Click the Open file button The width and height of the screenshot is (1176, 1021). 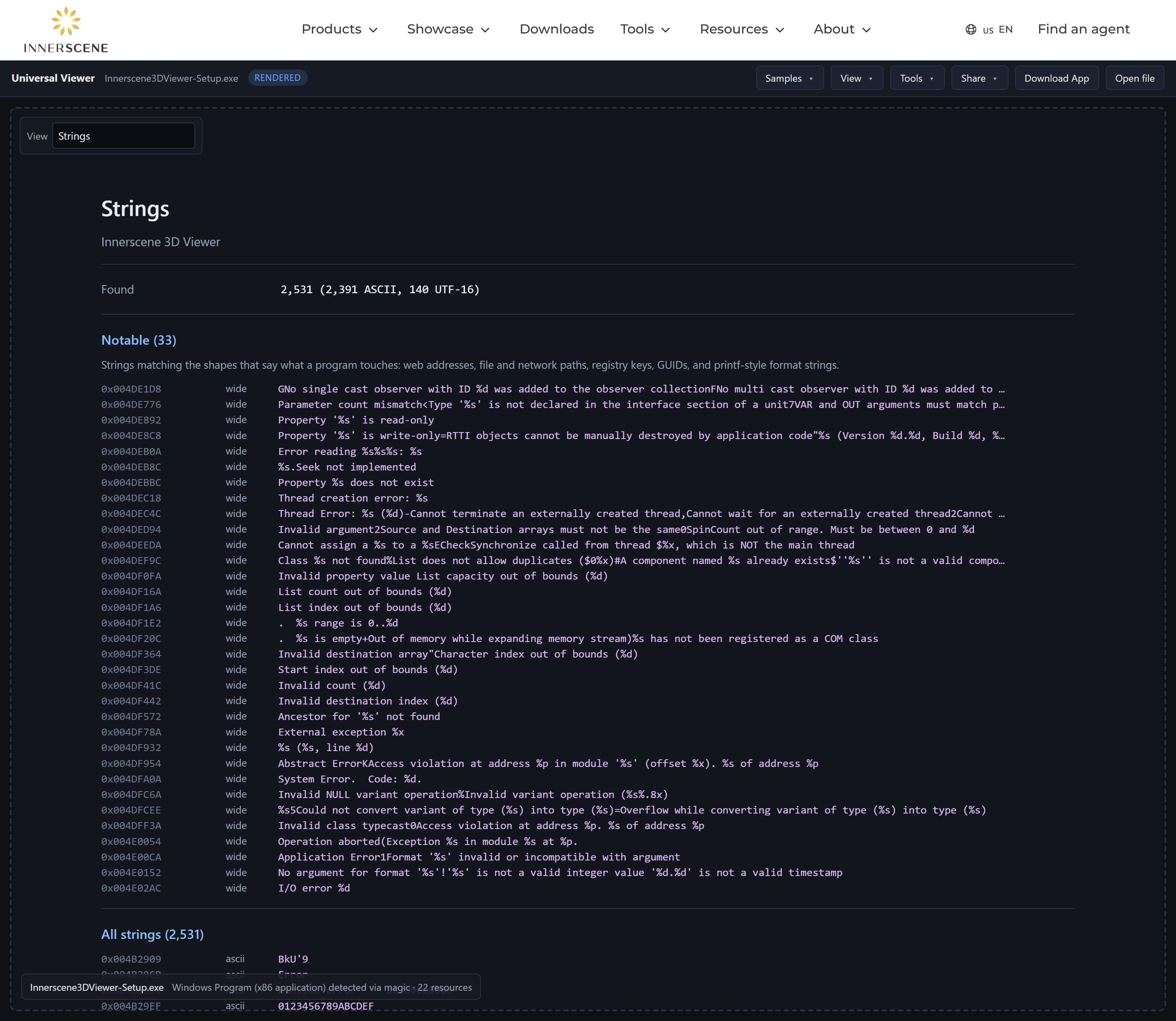[x=1134, y=78]
